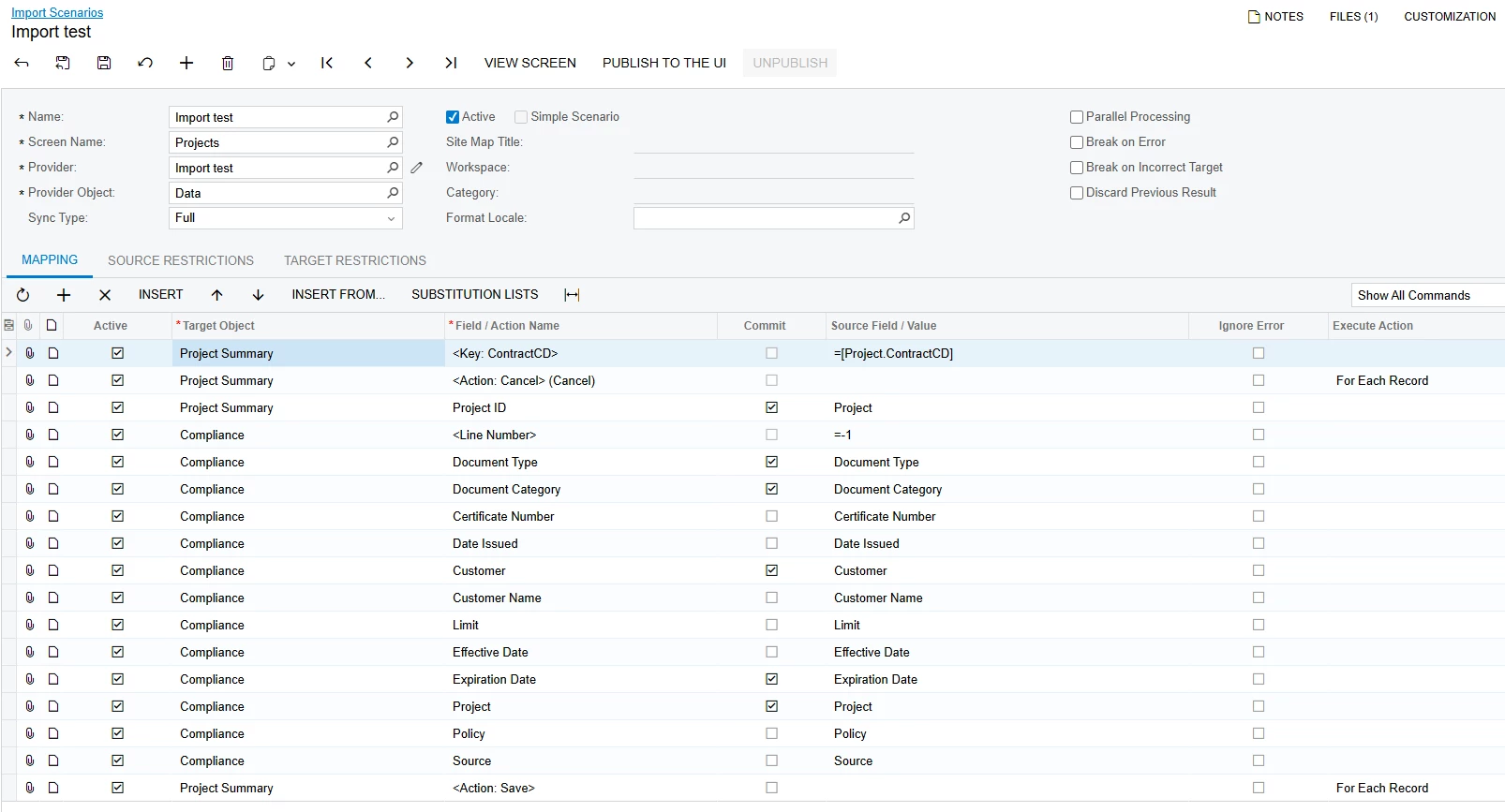Open the Provider Object lookup magnifier
The width and height of the screenshot is (1505, 812).
(393, 193)
